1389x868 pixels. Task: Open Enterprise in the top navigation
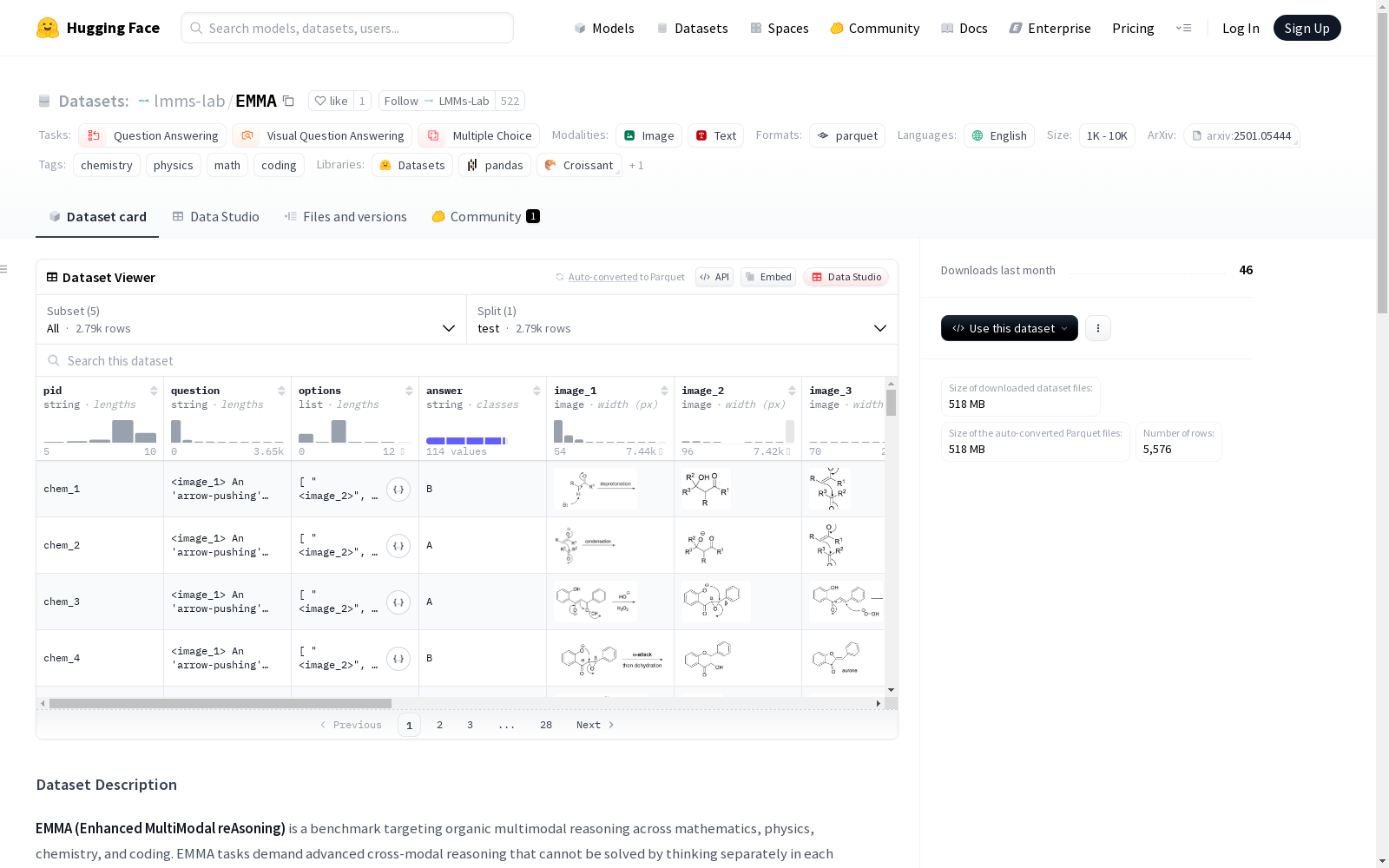(1050, 28)
